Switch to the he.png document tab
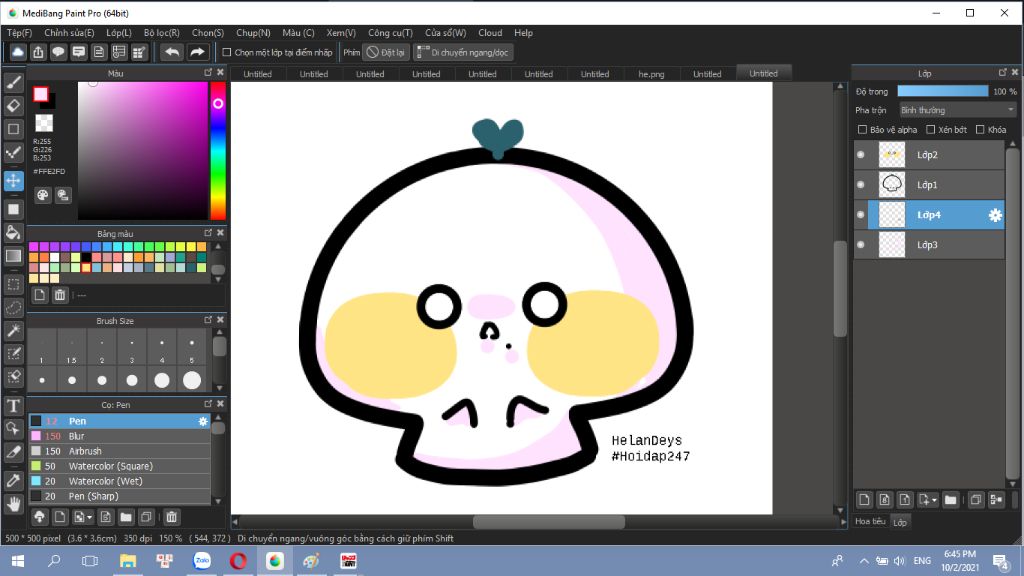 click(x=651, y=74)
